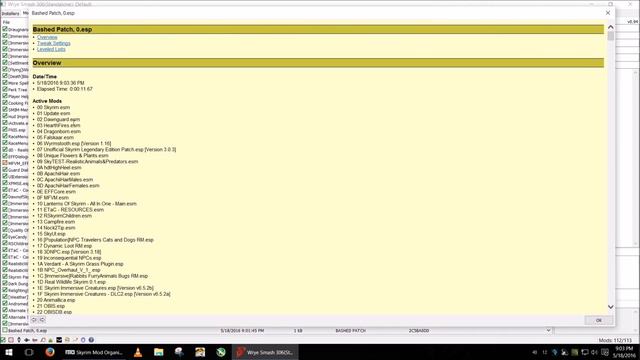Enable the Bashed Patch, 0.esp checkbox
The image size is (640, 360).
(5, 330)
